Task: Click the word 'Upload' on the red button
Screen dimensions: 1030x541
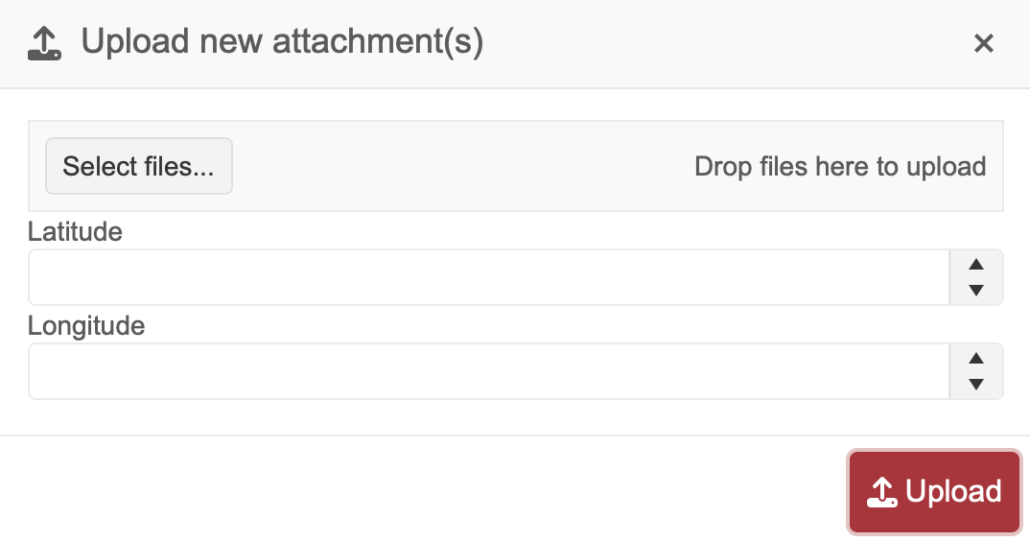Action: (x=953, y=491)
